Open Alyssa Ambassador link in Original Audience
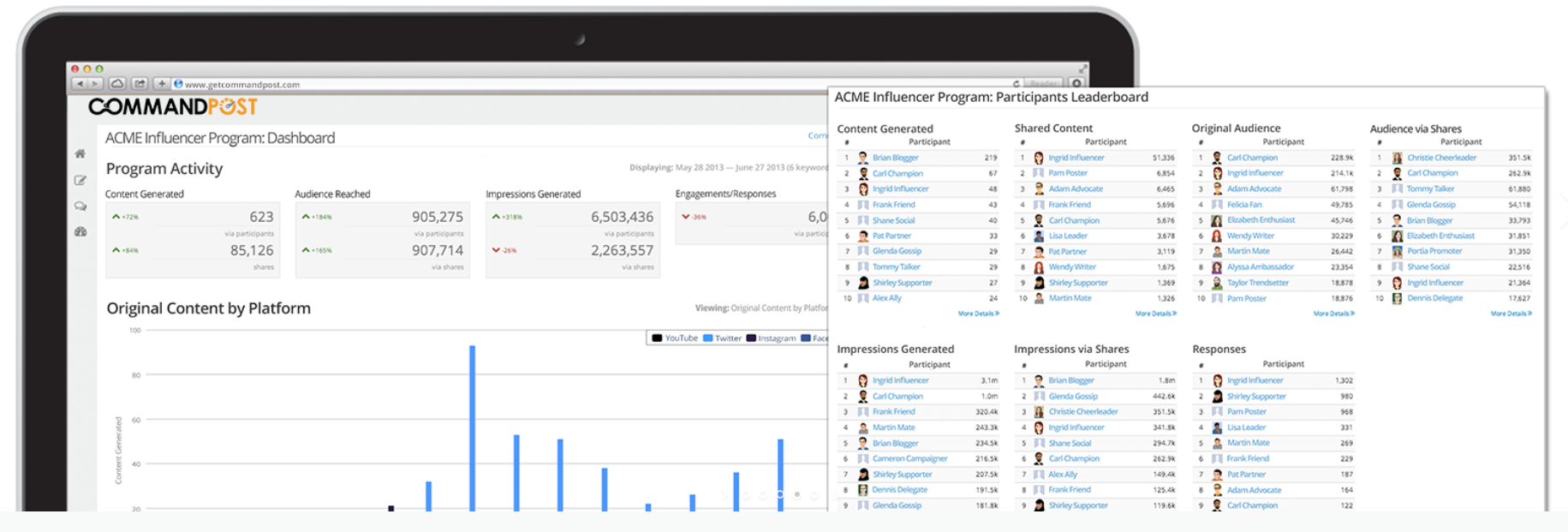Viewport: 1568px width, 532px height. (x=1261, y=267)
